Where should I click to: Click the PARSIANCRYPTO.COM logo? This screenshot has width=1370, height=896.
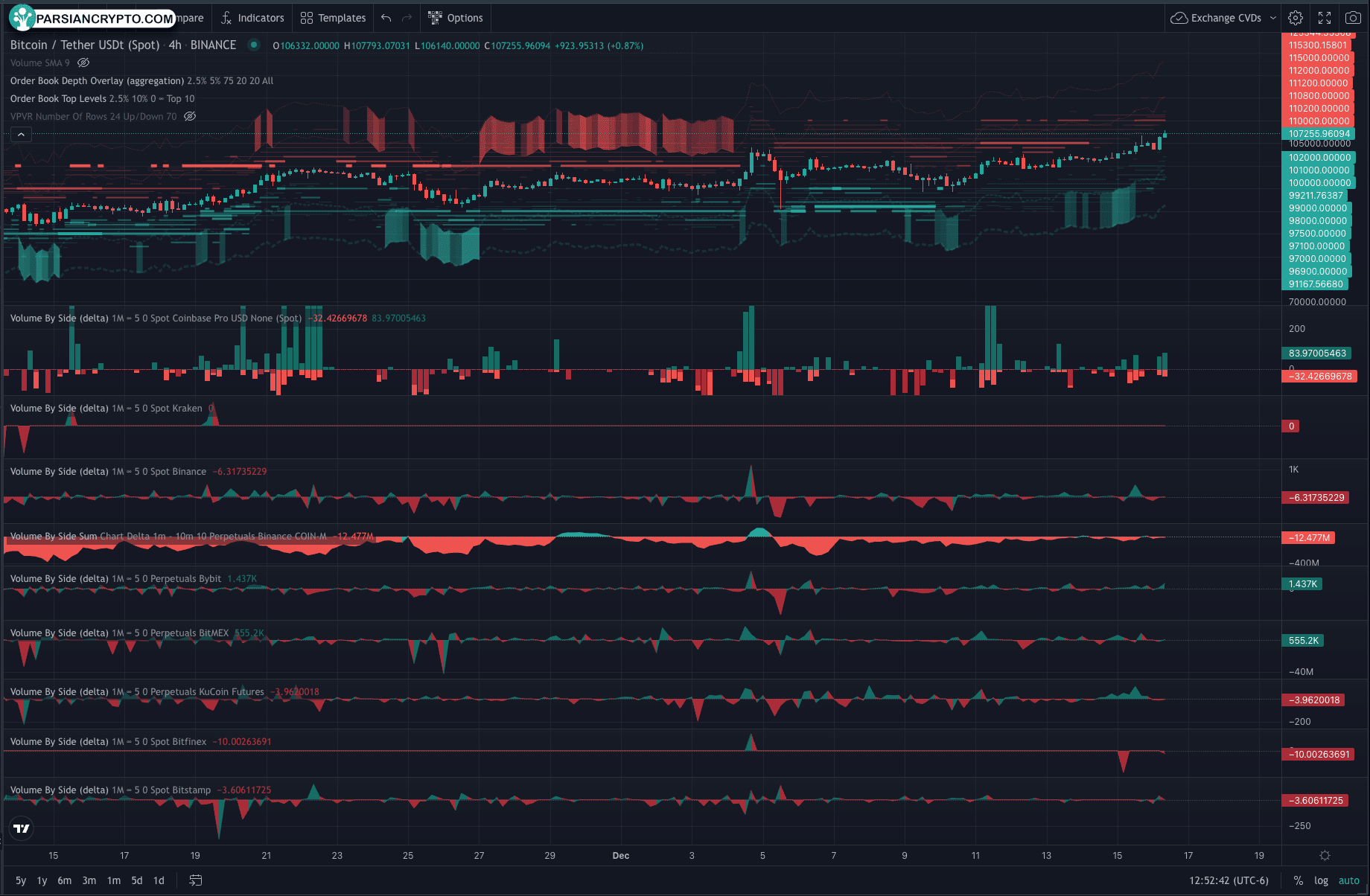pos(92,18)
